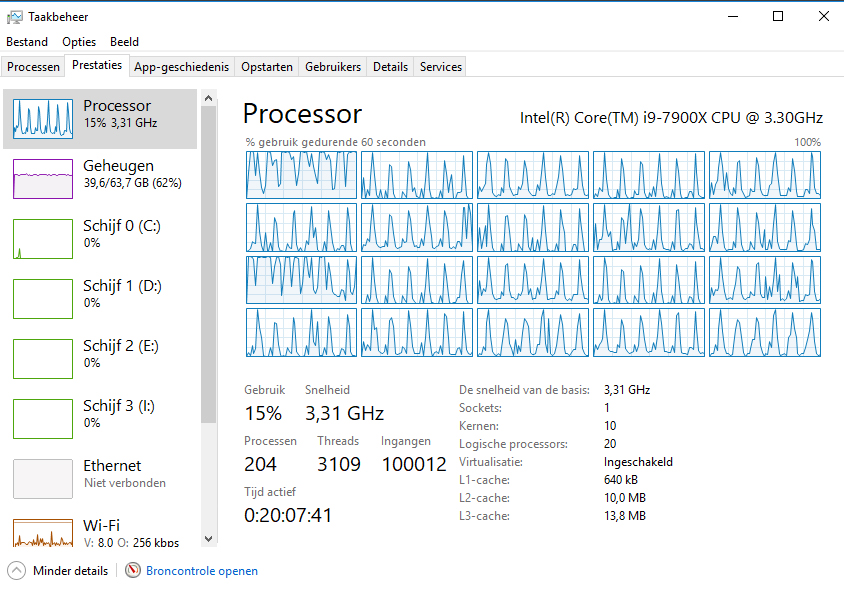The image size is (844, 594).
Task: Select Schijf 2 (E:) disk graph
Action: (x=43, y=359)
